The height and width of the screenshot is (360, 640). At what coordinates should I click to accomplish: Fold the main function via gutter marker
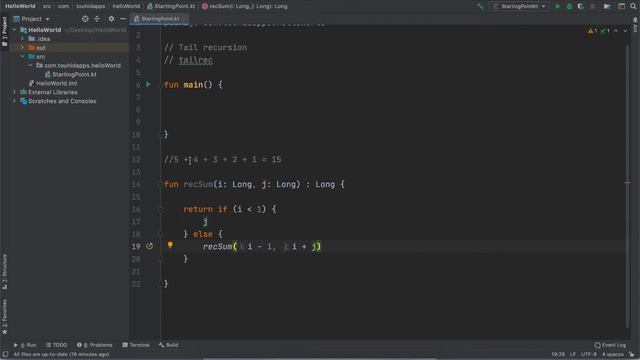(x=160, y=85)
